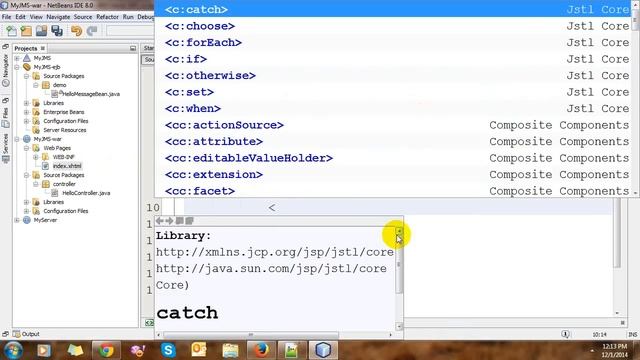Switch to NetBeans cube icon in the taskbar
This screenshot has width=640, height=360.
(323, 350)
